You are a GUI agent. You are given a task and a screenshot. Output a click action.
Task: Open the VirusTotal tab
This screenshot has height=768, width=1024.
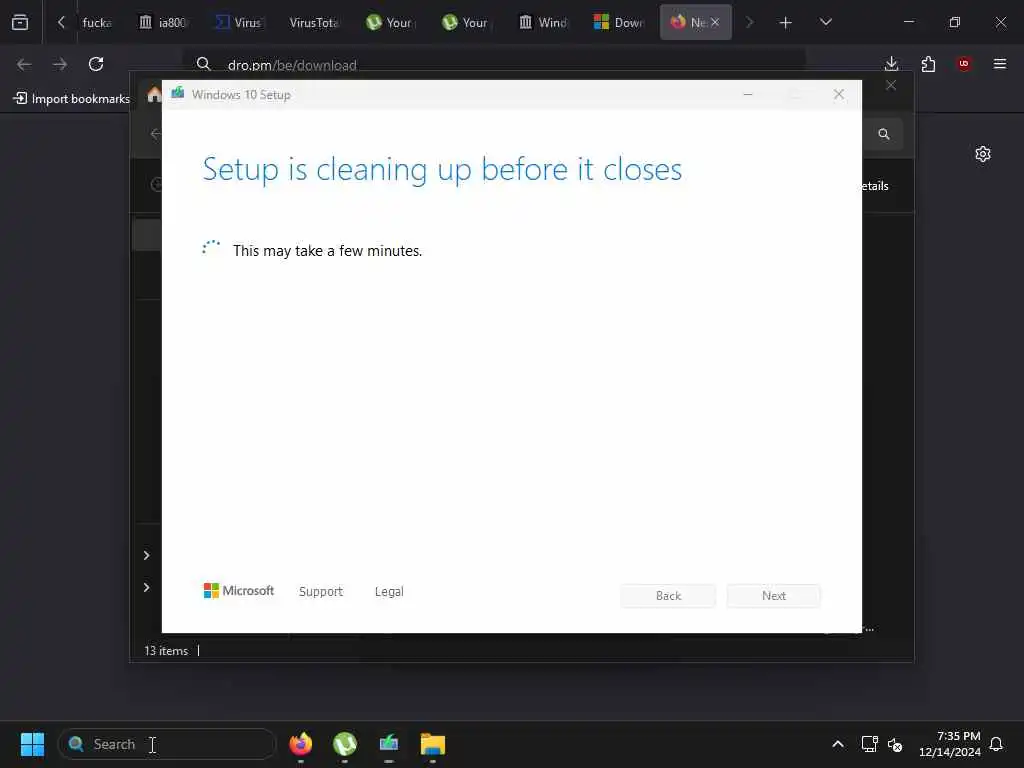(x=314, y=22)
